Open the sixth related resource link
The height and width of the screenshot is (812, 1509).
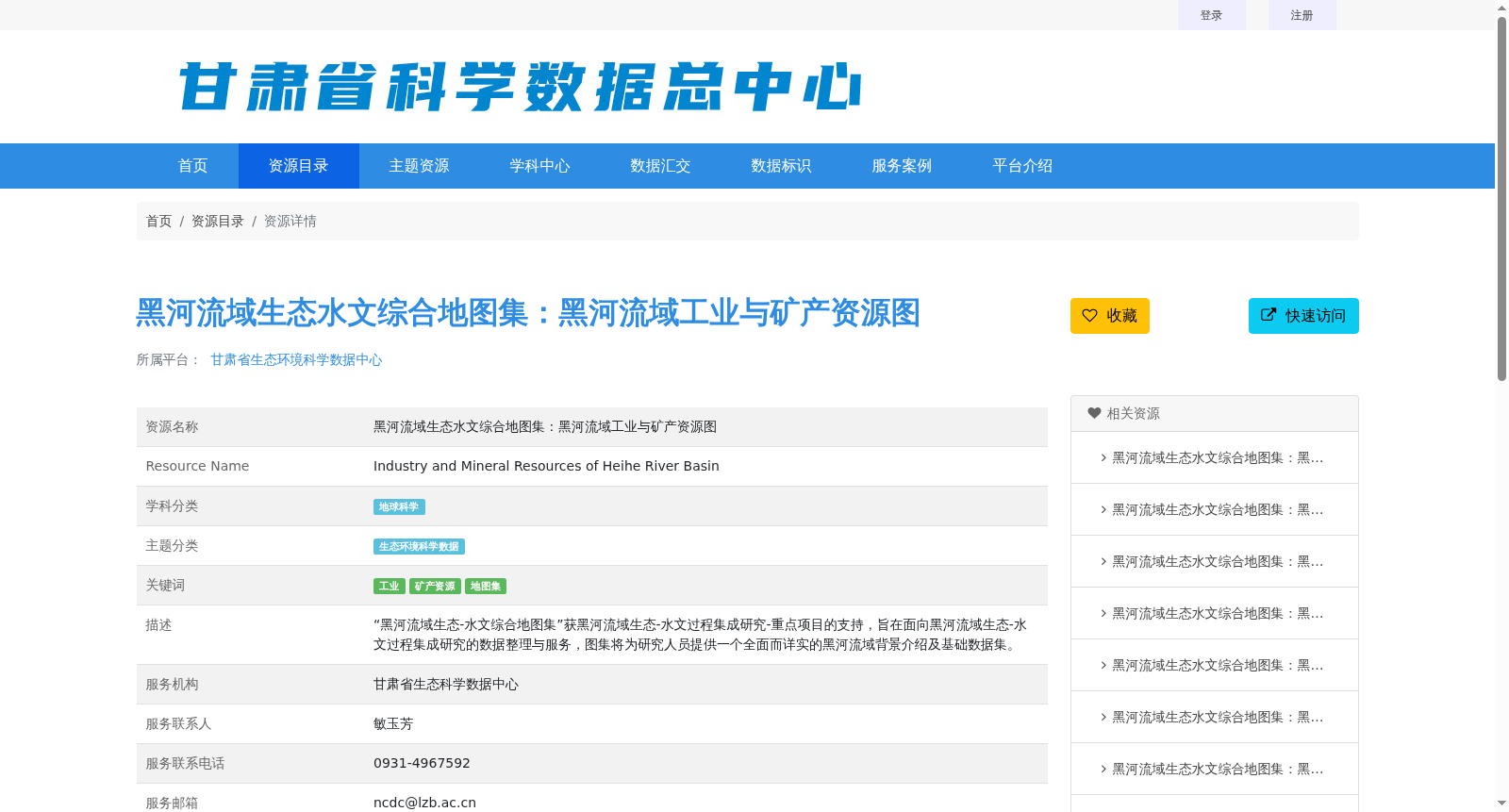[1218, 717]
